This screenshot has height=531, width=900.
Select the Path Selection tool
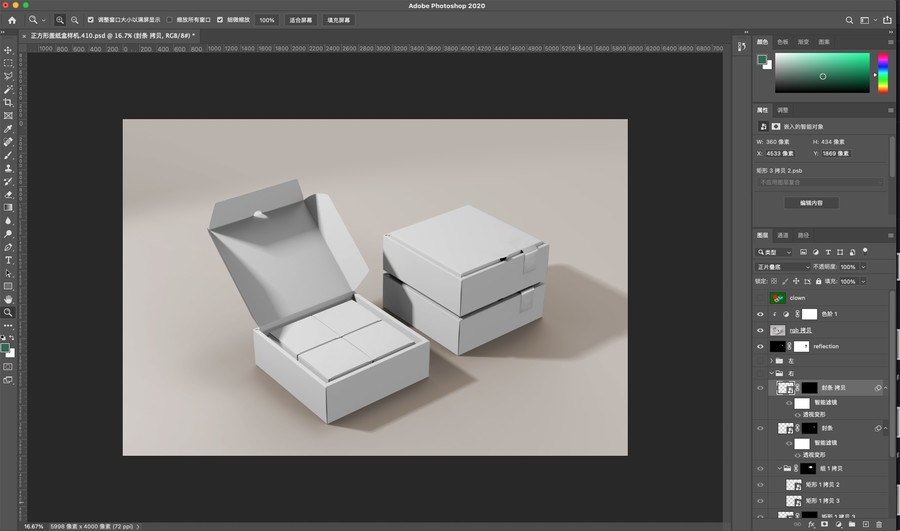pos(8,273)
